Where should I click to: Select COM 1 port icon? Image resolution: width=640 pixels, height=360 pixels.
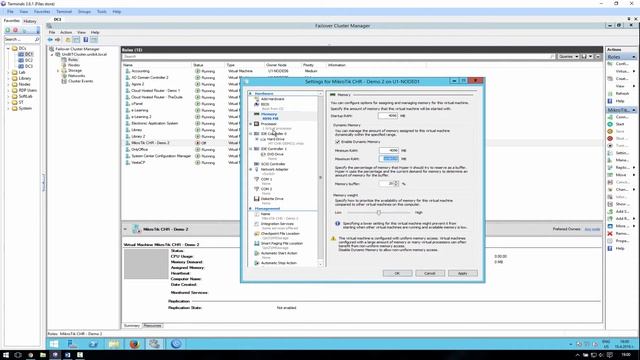[x=256, y=179]
